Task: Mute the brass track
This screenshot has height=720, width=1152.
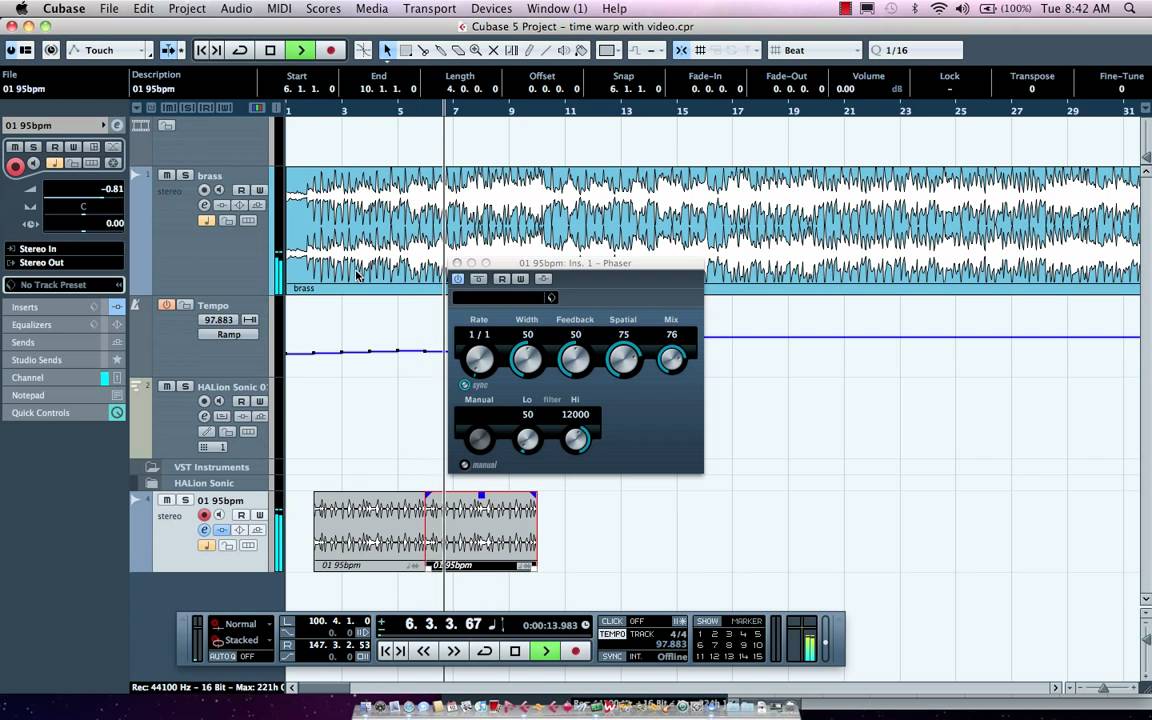Action: tap(167, 175)
